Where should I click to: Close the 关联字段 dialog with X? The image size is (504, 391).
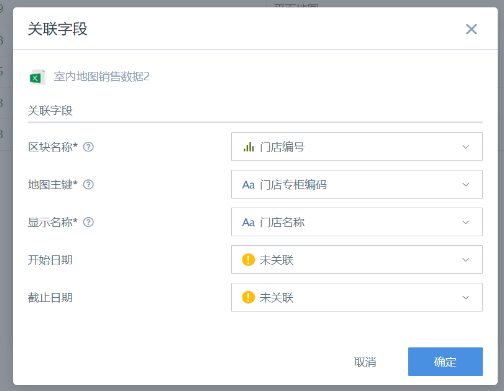471,29
